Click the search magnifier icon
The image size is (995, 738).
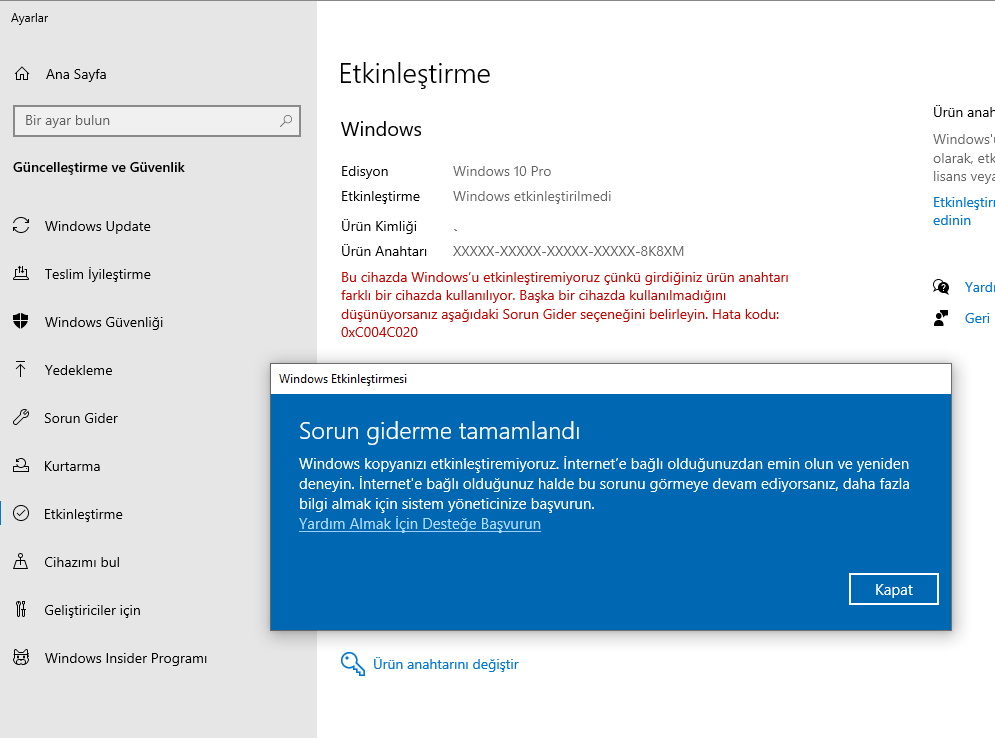coord(286,121)
